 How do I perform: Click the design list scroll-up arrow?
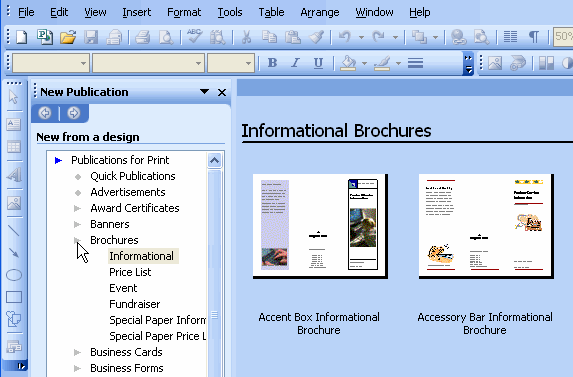pyautogui.click(x=215, y=160)
